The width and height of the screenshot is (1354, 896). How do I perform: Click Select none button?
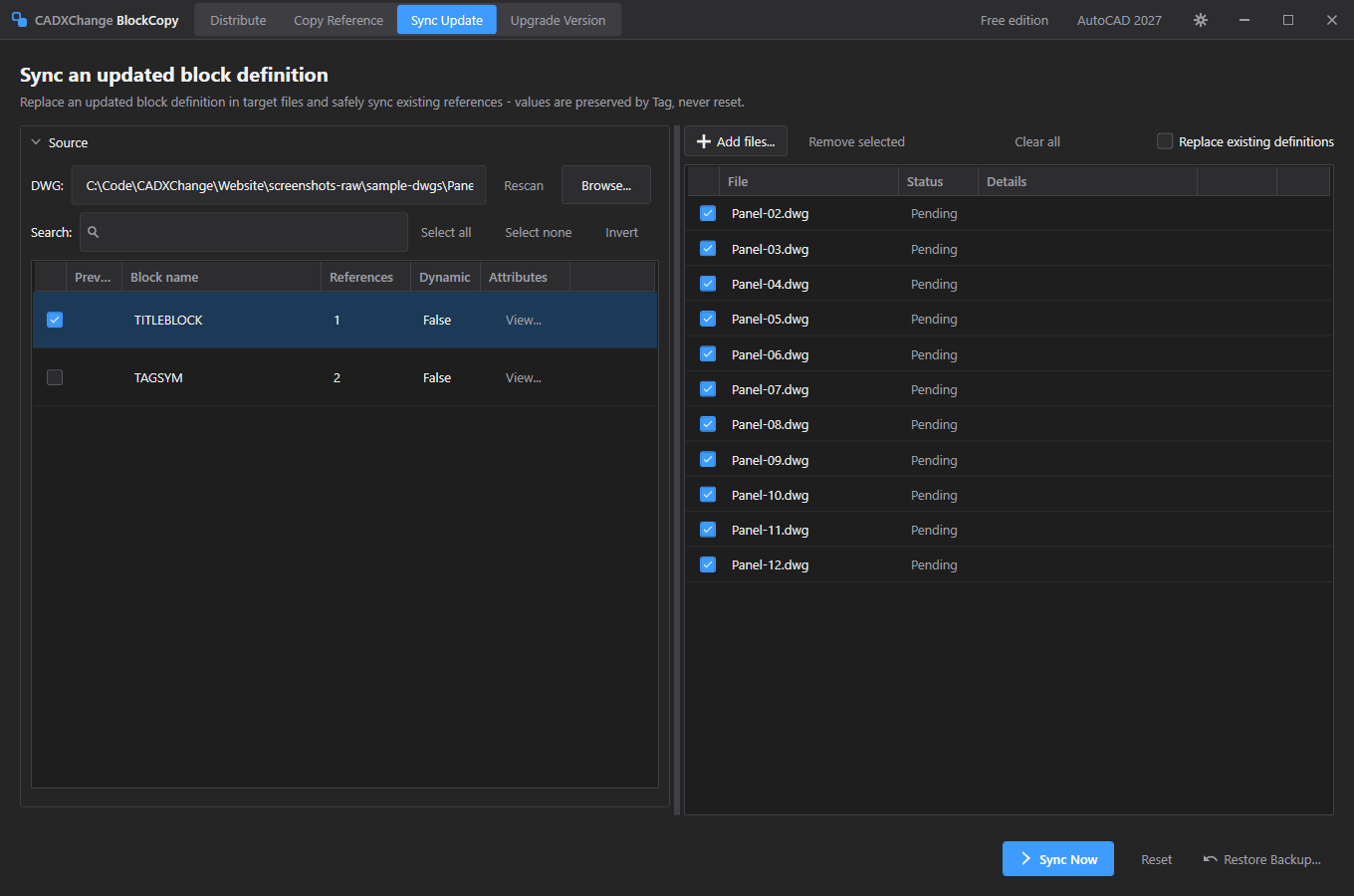pos(539,232)
